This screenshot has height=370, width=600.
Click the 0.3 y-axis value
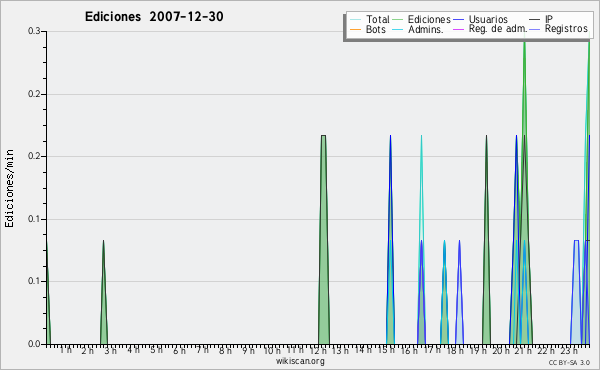[34, 31]
